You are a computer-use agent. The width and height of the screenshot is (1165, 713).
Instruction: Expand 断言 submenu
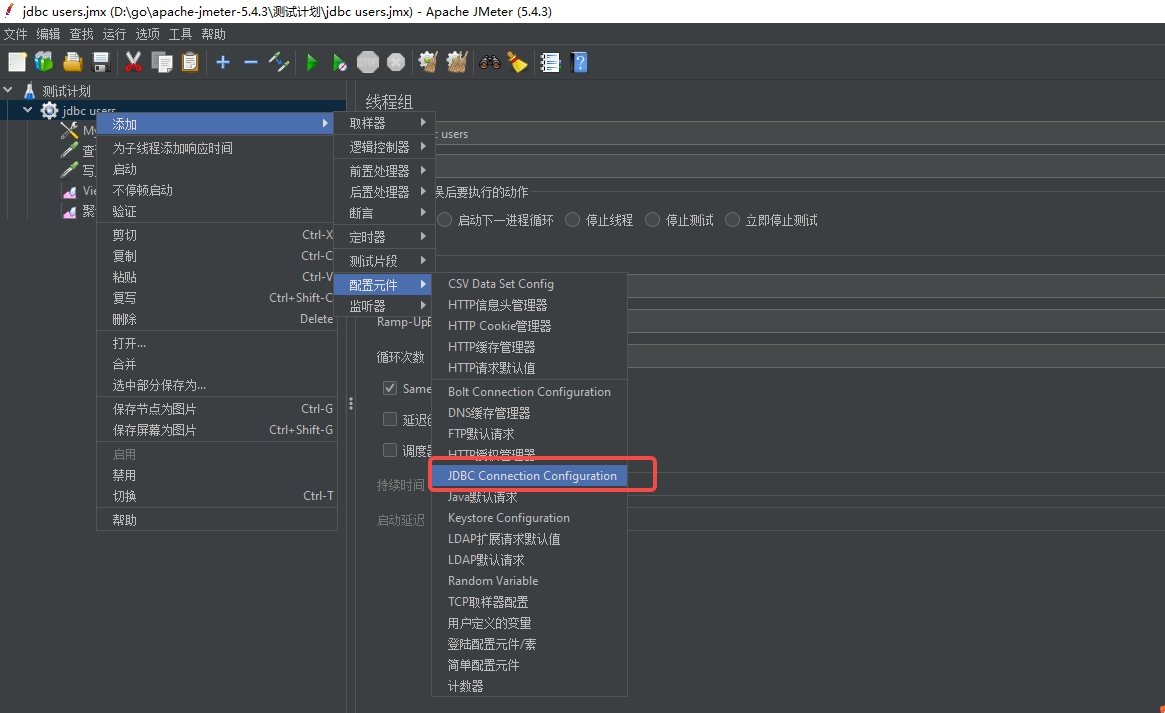[383, 213]
